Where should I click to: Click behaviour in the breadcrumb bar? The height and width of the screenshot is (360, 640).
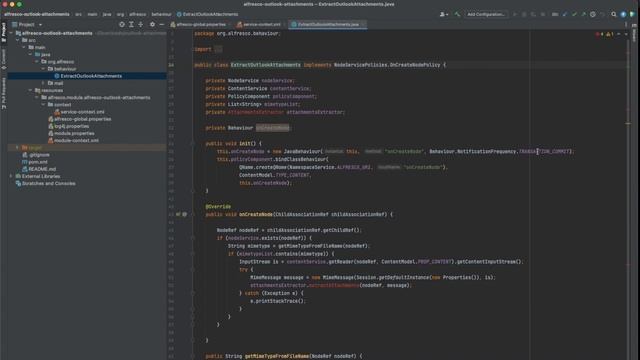[x=161, y=14]
